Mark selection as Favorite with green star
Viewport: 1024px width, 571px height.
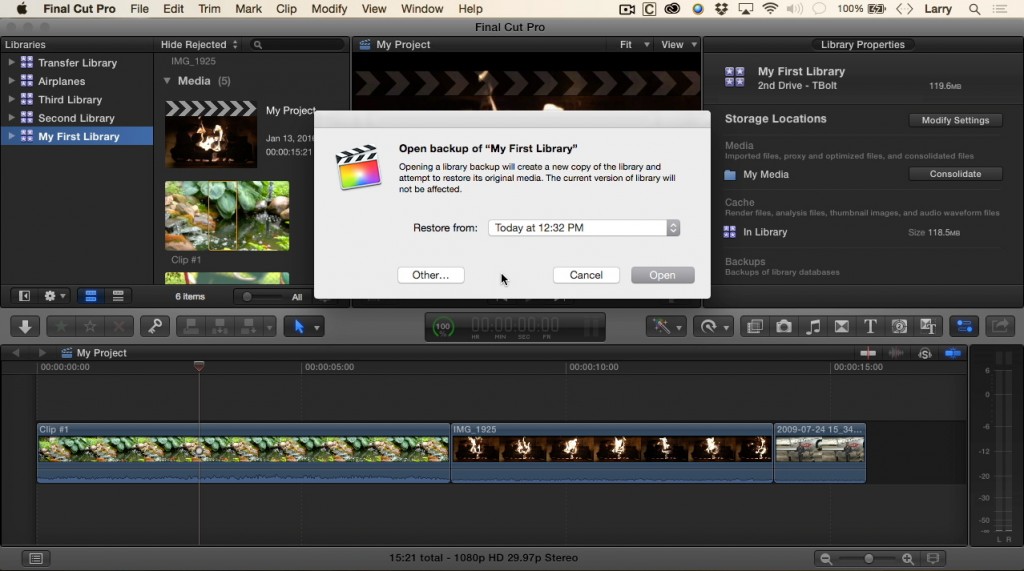pyautogui.click(x=61, y=326)
